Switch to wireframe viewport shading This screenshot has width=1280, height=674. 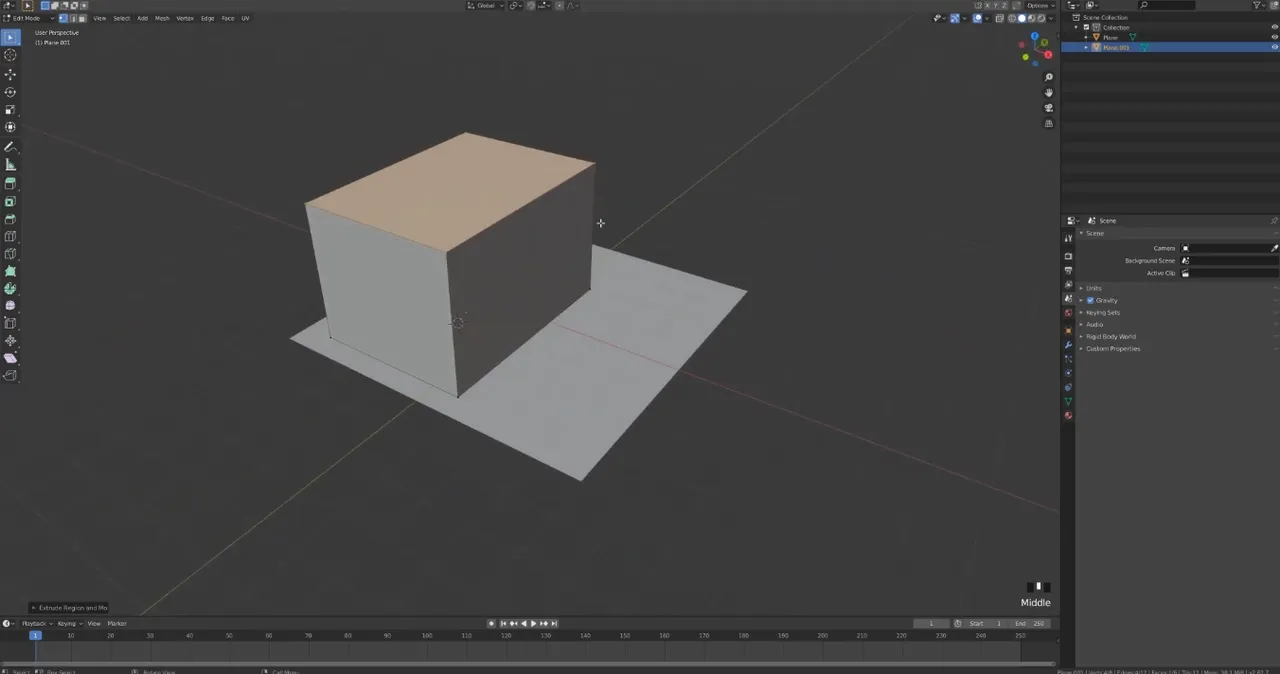(1012, 18)
